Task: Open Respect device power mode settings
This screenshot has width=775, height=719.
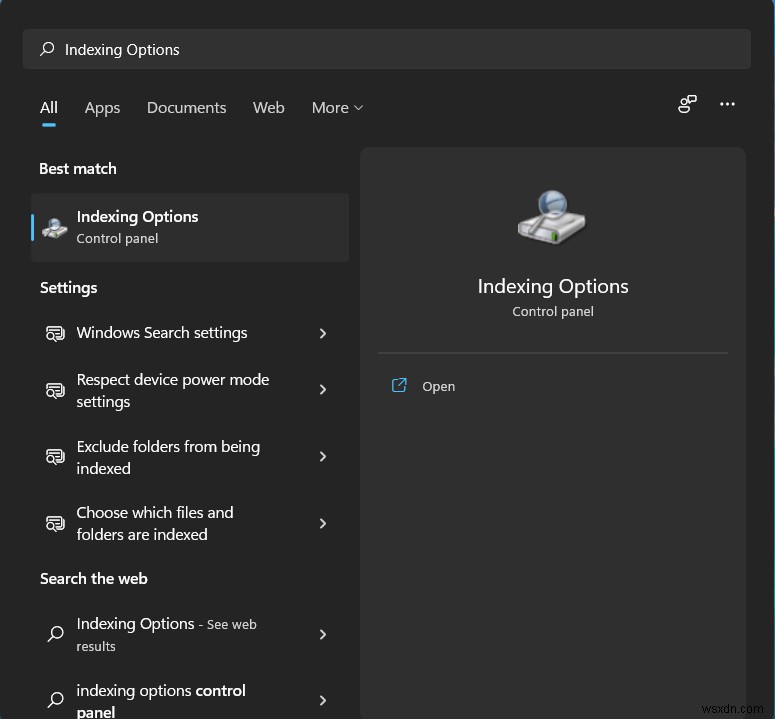Action: click(190, 390)
